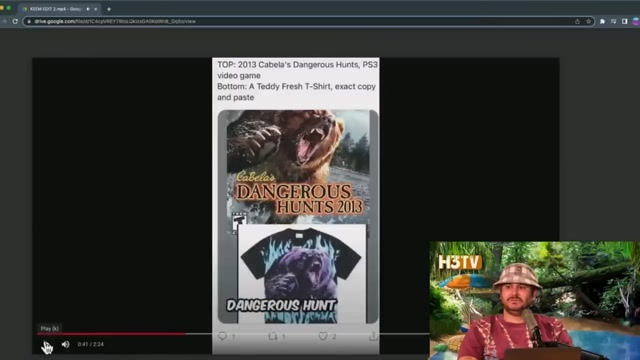Click the share icon under the tweet
Viewport: 640px width, 360px height.
click(373, 336)
